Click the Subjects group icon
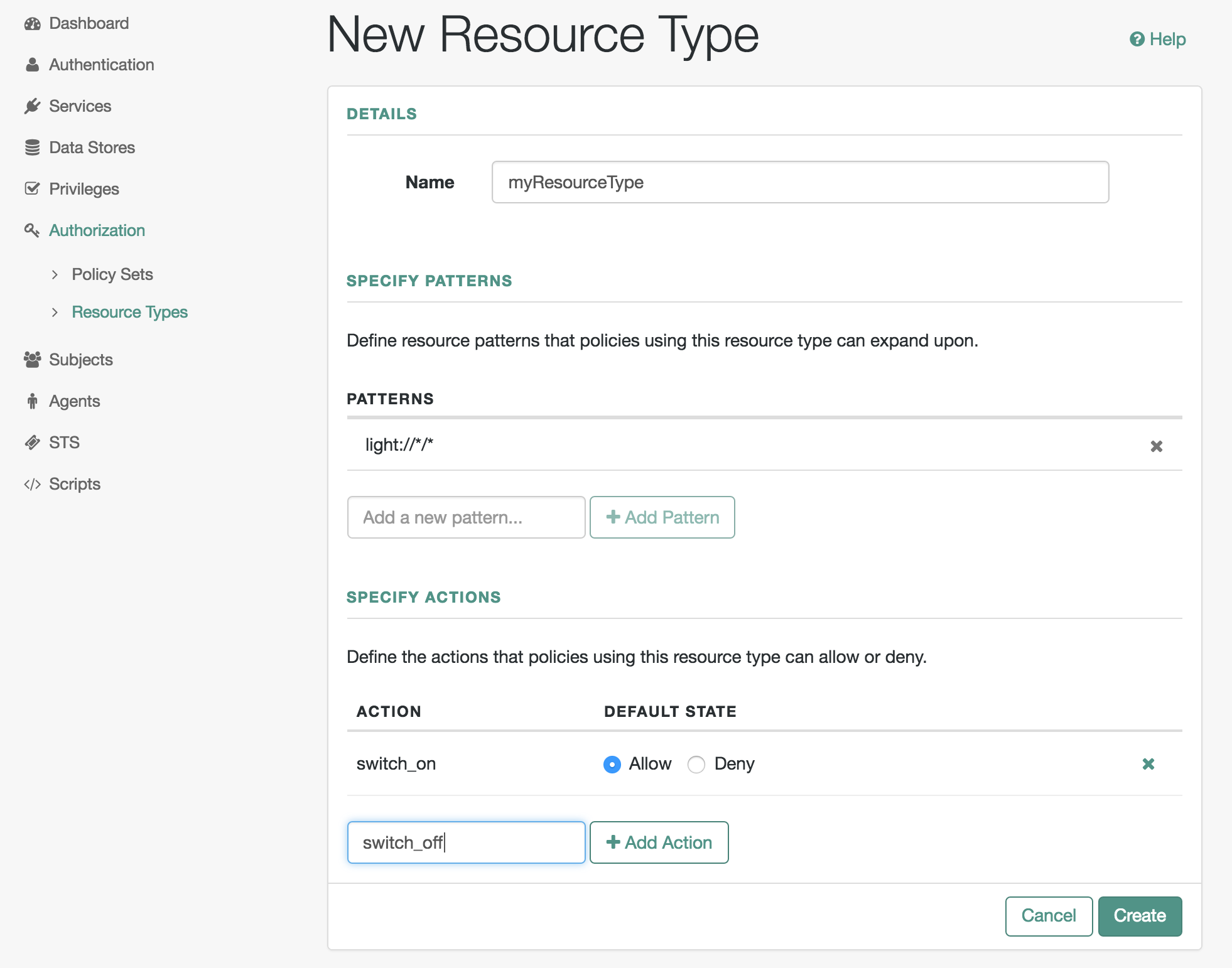 (x=33, y=360)
